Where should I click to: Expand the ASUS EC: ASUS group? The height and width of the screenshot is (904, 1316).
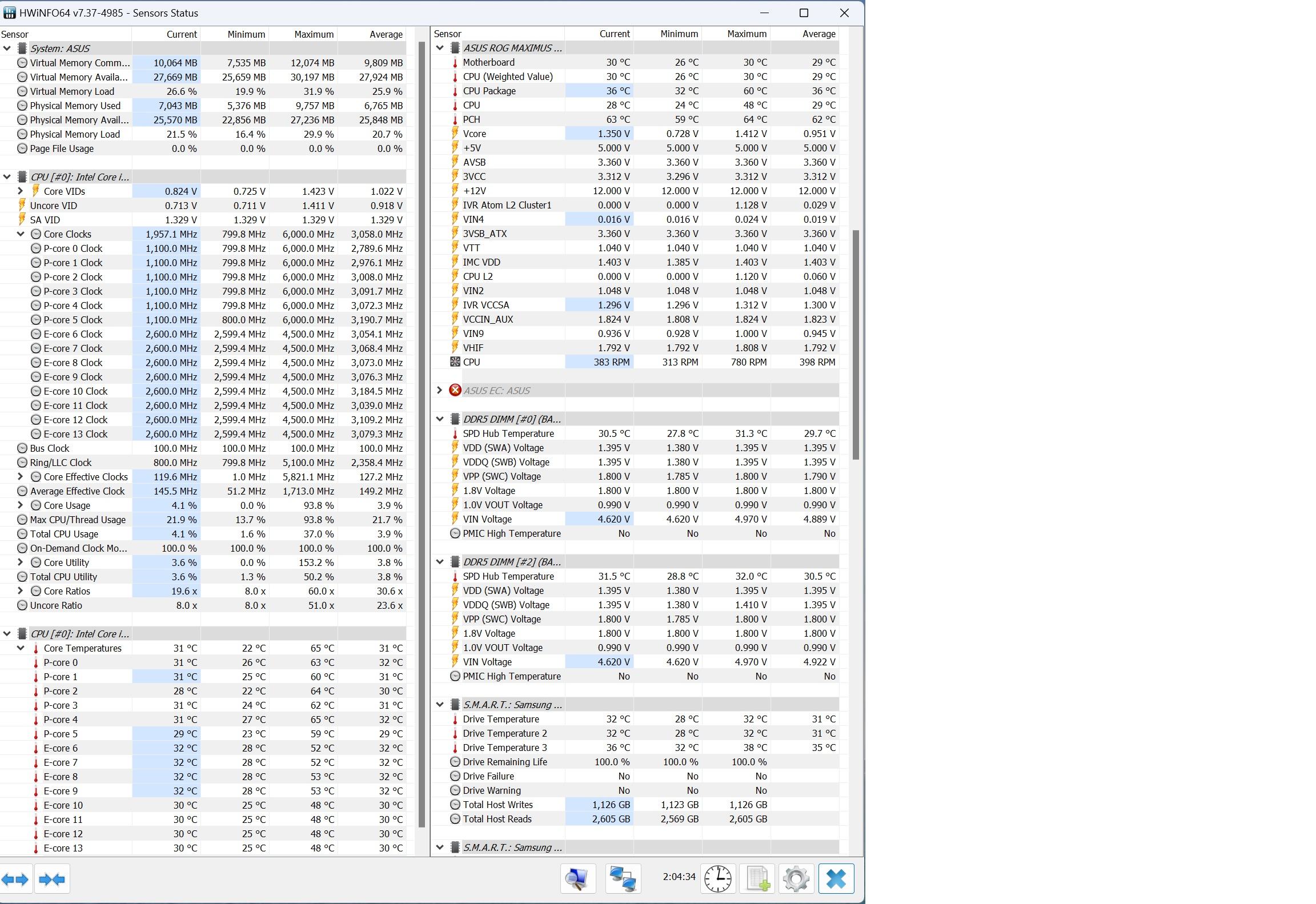tap(439, 391)
